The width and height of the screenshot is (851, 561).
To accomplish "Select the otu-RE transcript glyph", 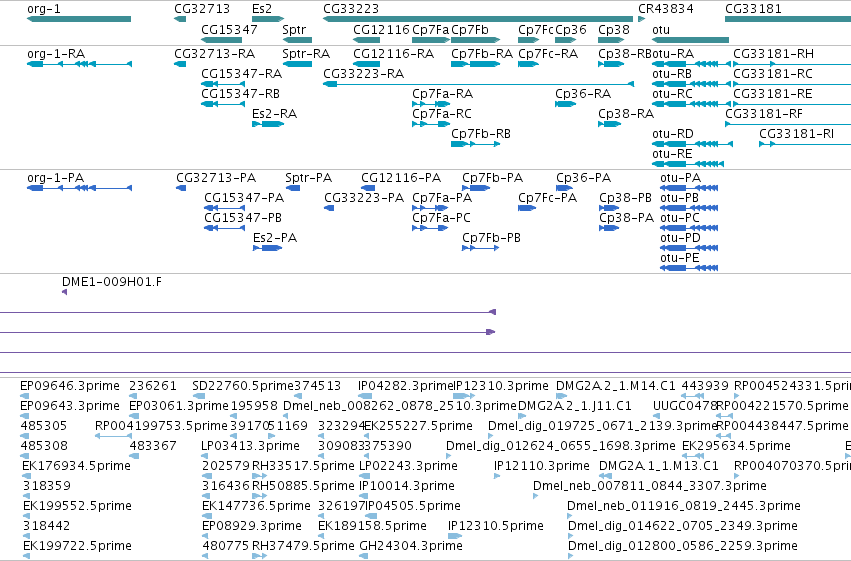I will point(688,164).
